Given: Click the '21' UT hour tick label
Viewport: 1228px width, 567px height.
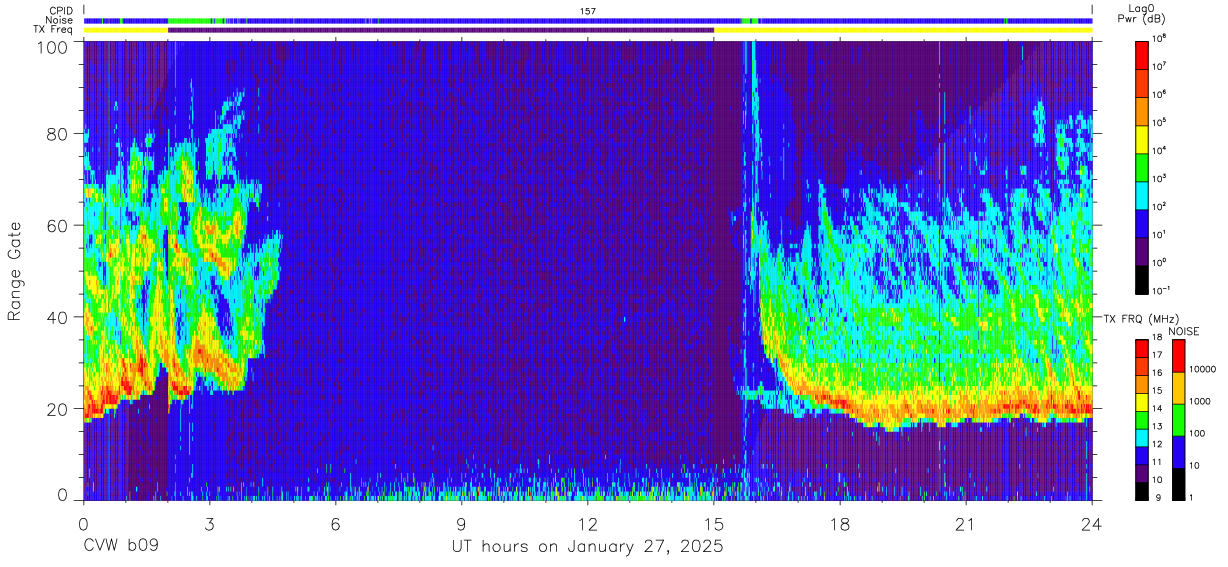Looking at the screenshot, I should (x=966, y=524).
